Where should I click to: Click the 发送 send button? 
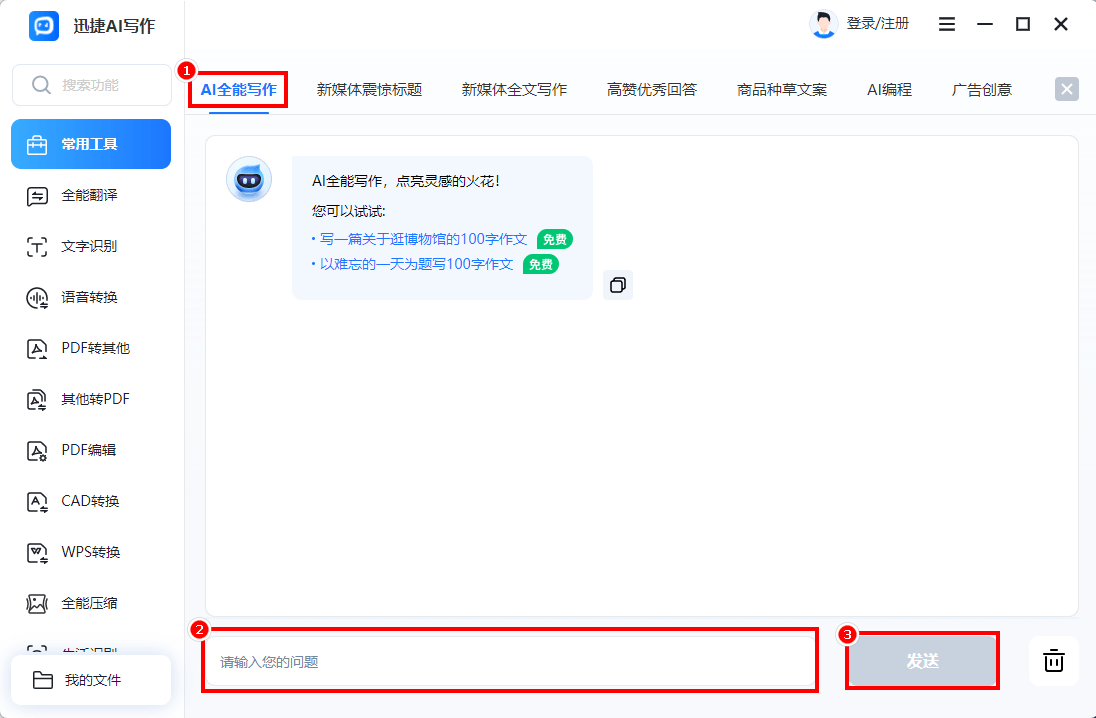tap(922, 661)
